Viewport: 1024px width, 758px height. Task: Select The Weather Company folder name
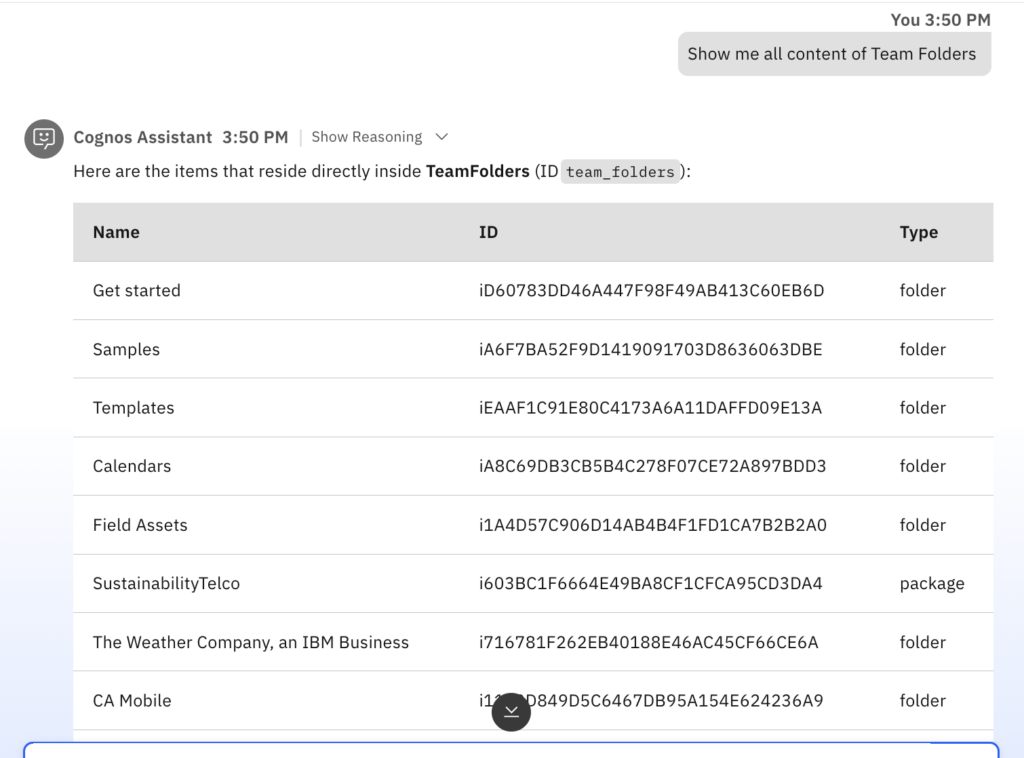click(x=251, y=642)
